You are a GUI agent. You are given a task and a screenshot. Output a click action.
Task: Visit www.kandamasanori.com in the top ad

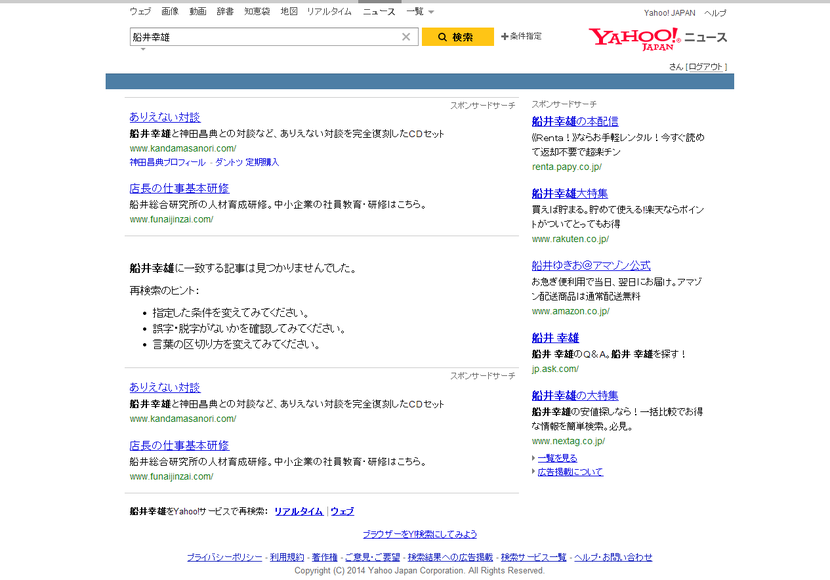(x=183, y=148)
